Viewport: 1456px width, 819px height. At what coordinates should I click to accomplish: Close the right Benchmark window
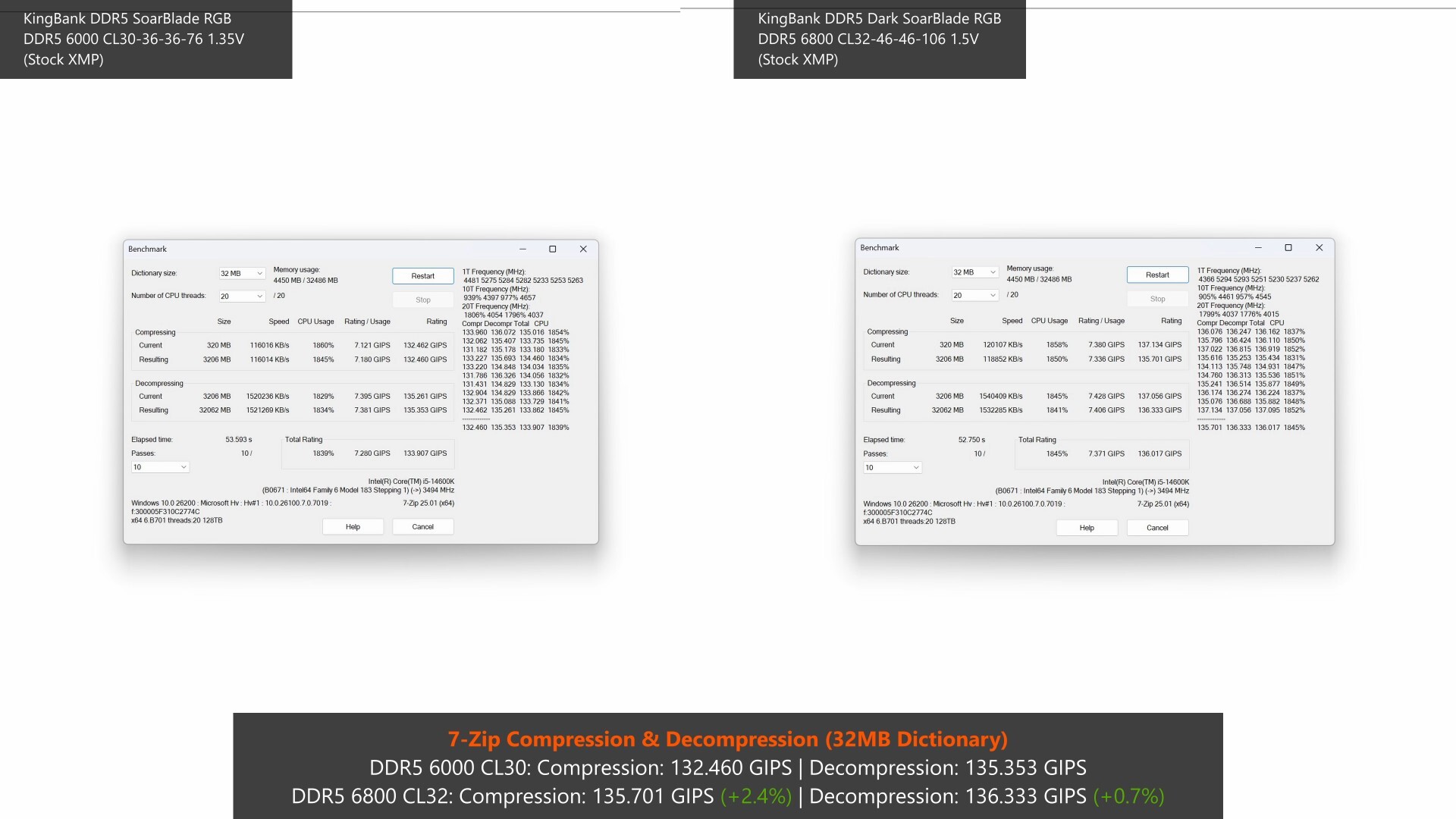point(1319,247)
